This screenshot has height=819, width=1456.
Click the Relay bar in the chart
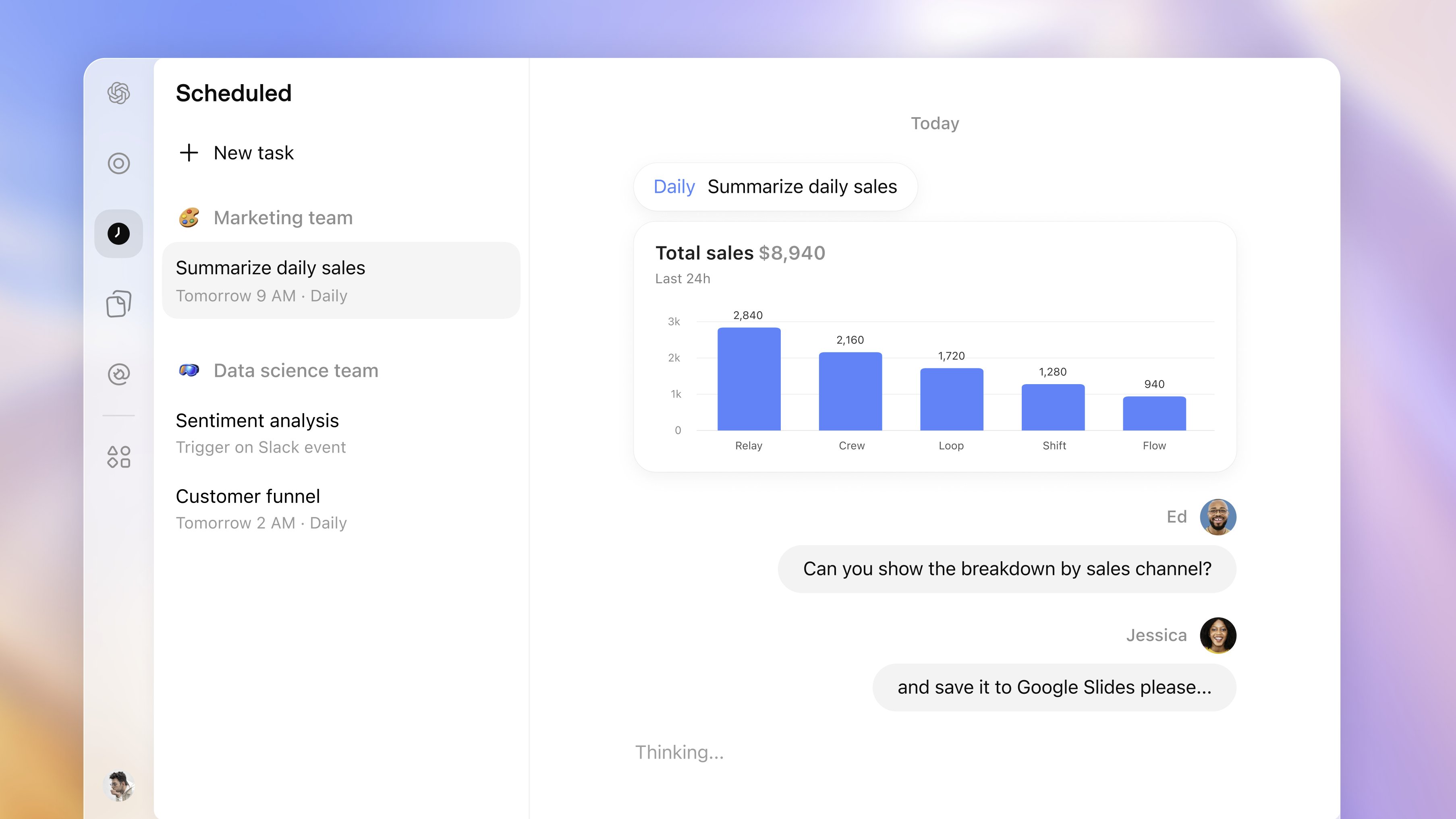click(x=749, y=379)
